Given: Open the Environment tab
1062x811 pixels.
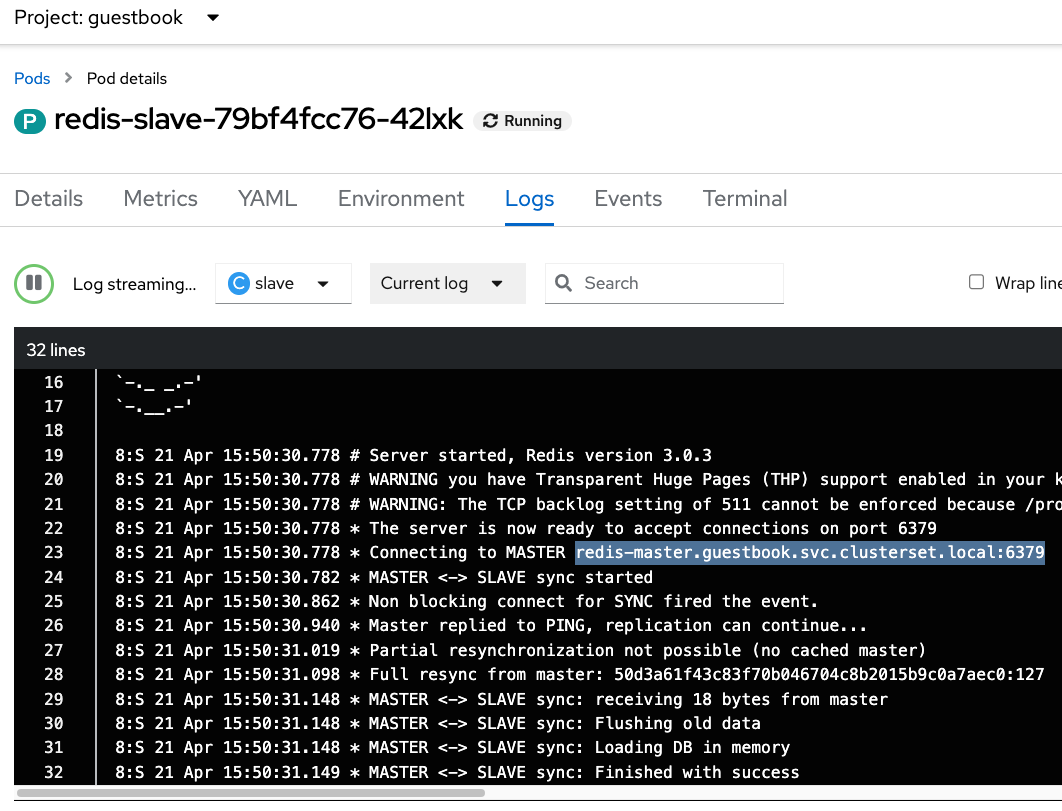Looking at the screenshot, I should pos(401,199).
